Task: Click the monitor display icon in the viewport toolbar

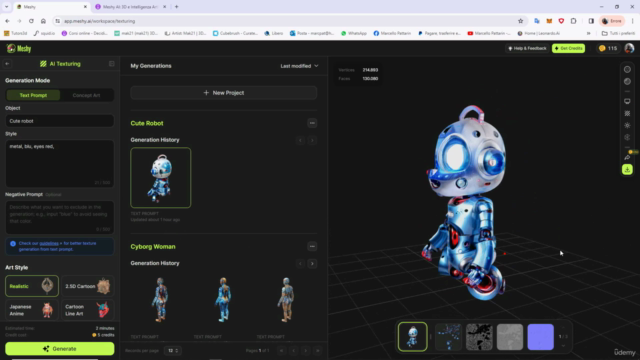Action: [627, 101]
